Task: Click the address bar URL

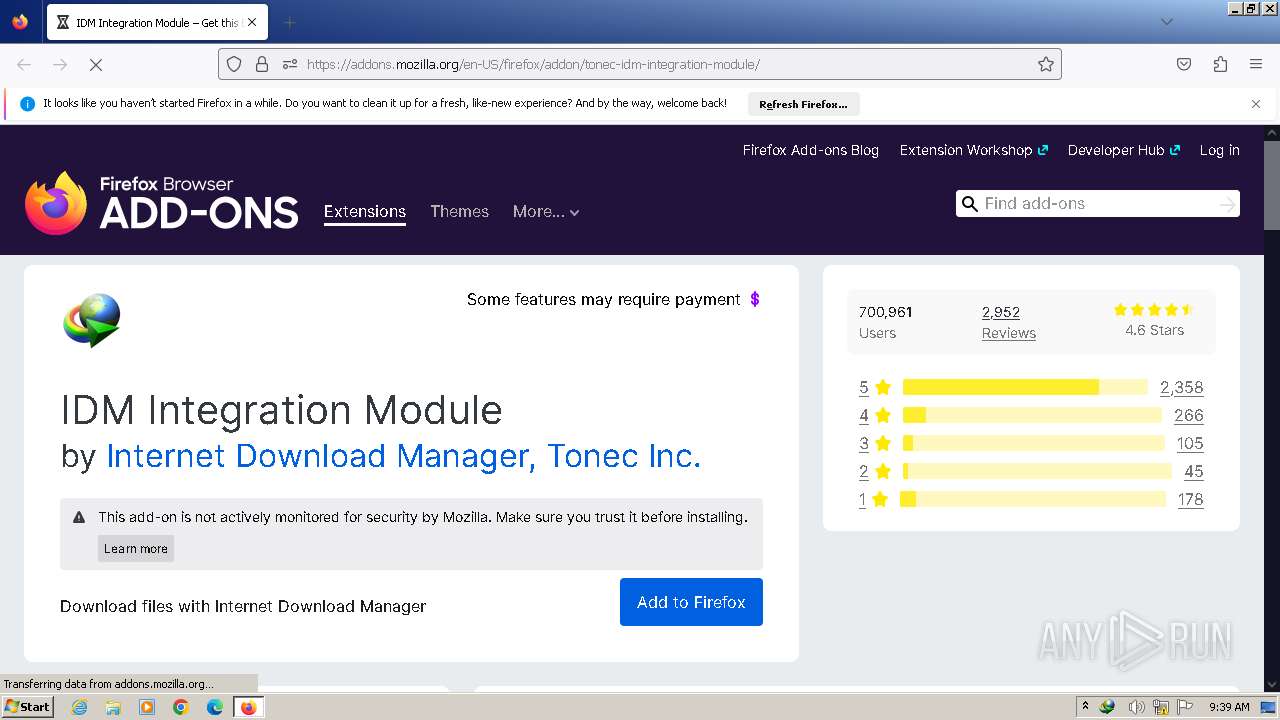Action: tap(533, 64)
